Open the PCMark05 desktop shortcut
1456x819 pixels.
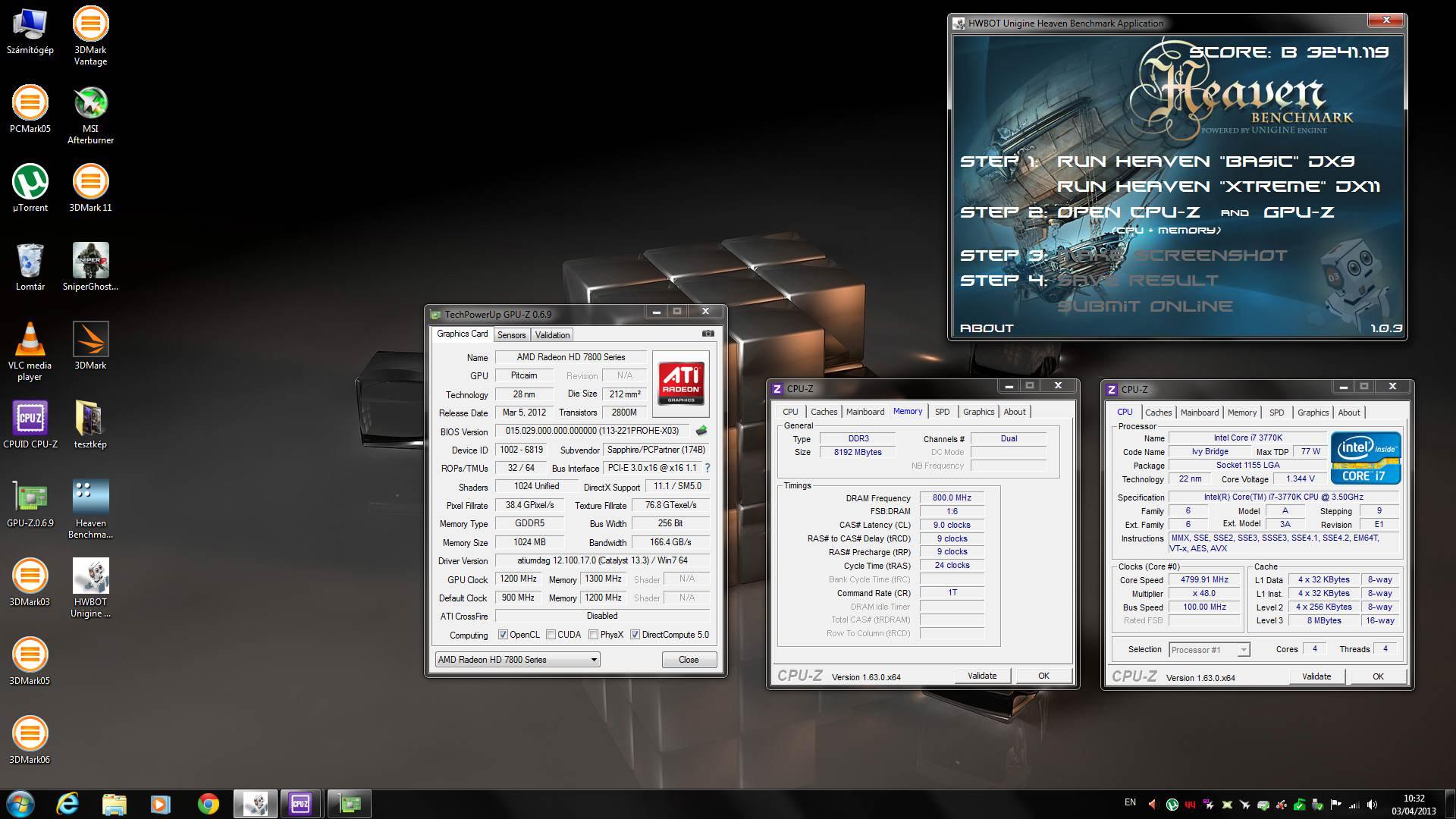click(x=30, y=110)
